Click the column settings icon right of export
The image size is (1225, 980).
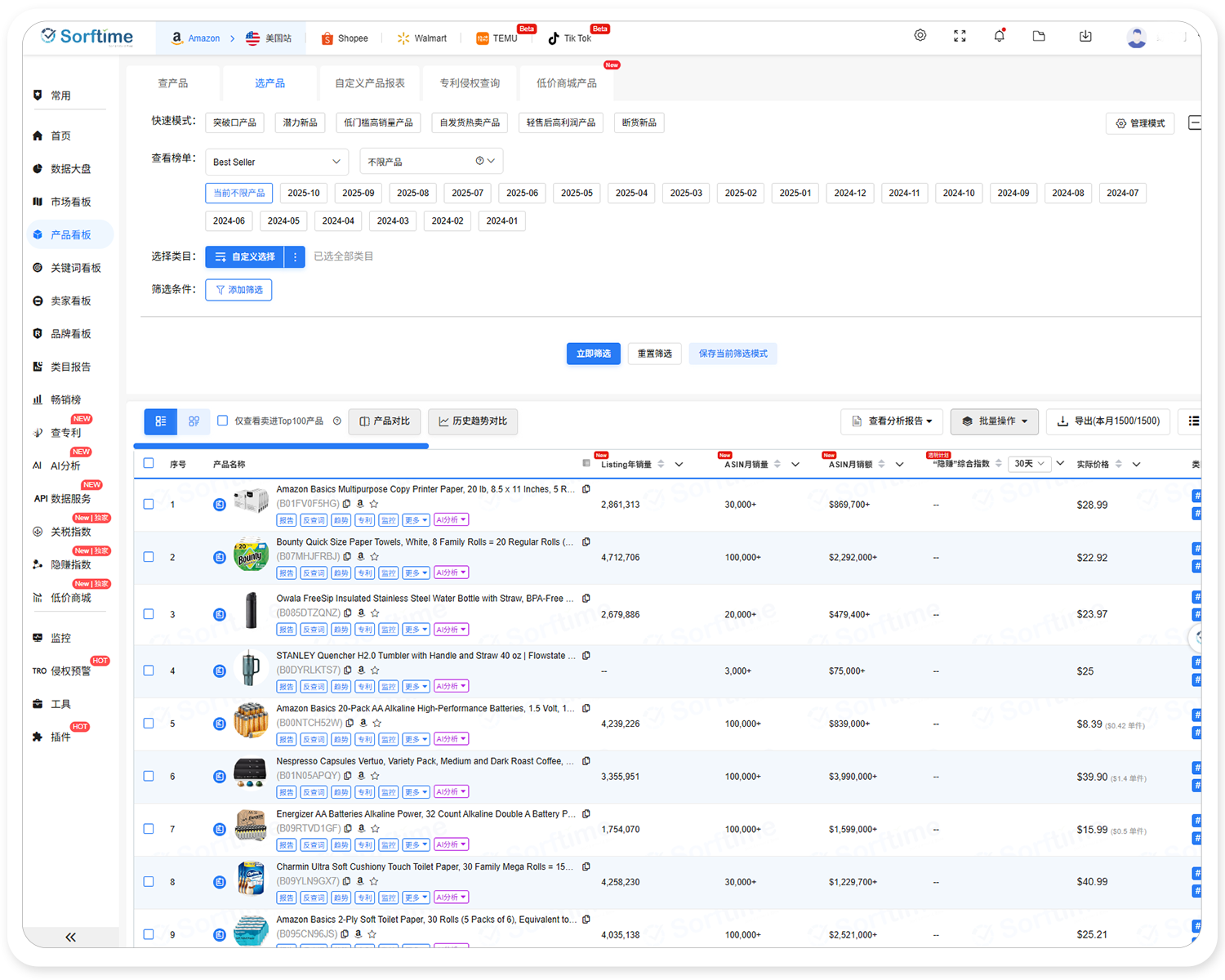1193,421
